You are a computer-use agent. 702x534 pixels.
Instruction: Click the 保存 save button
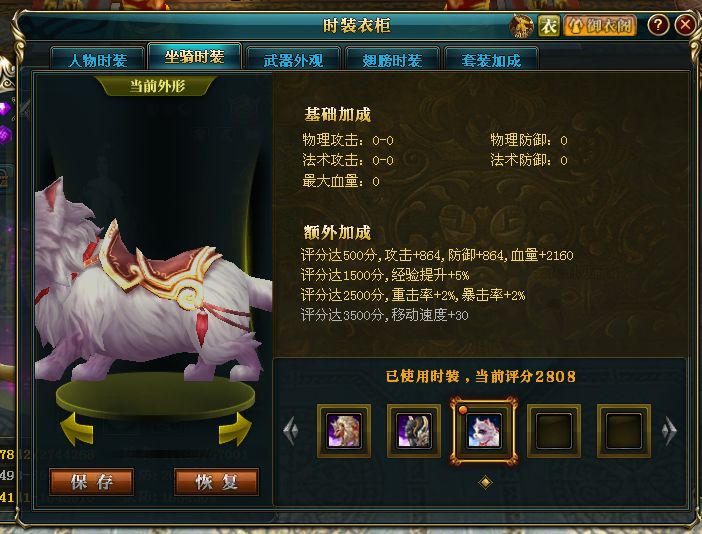91,482
